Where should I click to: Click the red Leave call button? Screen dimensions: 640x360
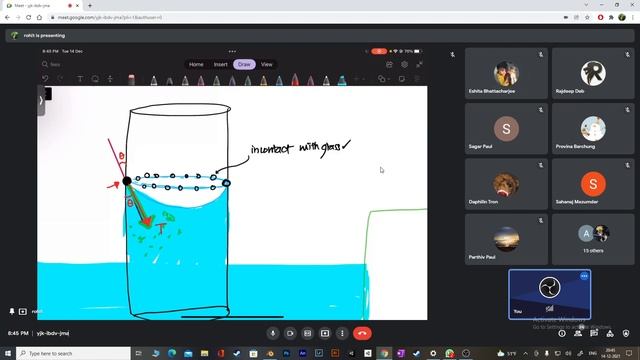coord(362,333)
